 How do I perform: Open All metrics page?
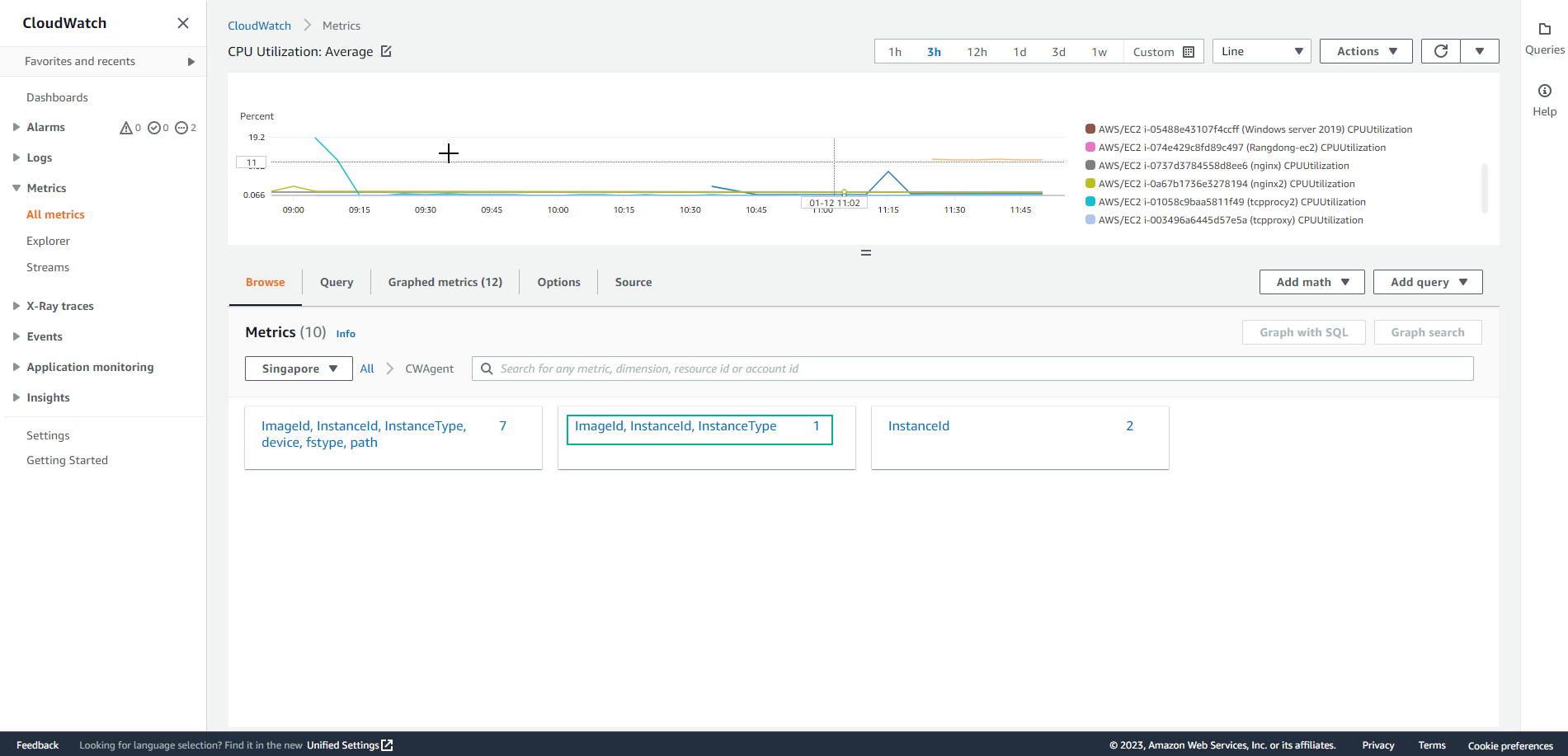pyautogui.click(x=55, y=214)
